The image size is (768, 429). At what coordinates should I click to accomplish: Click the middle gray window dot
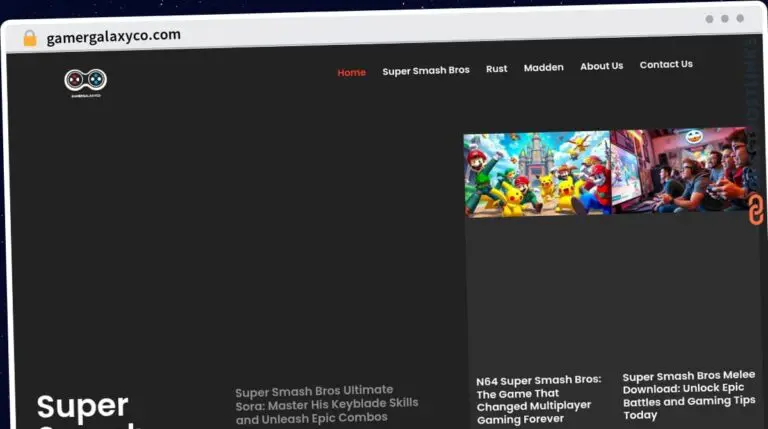pyautogui.click(x=724, y=19)
